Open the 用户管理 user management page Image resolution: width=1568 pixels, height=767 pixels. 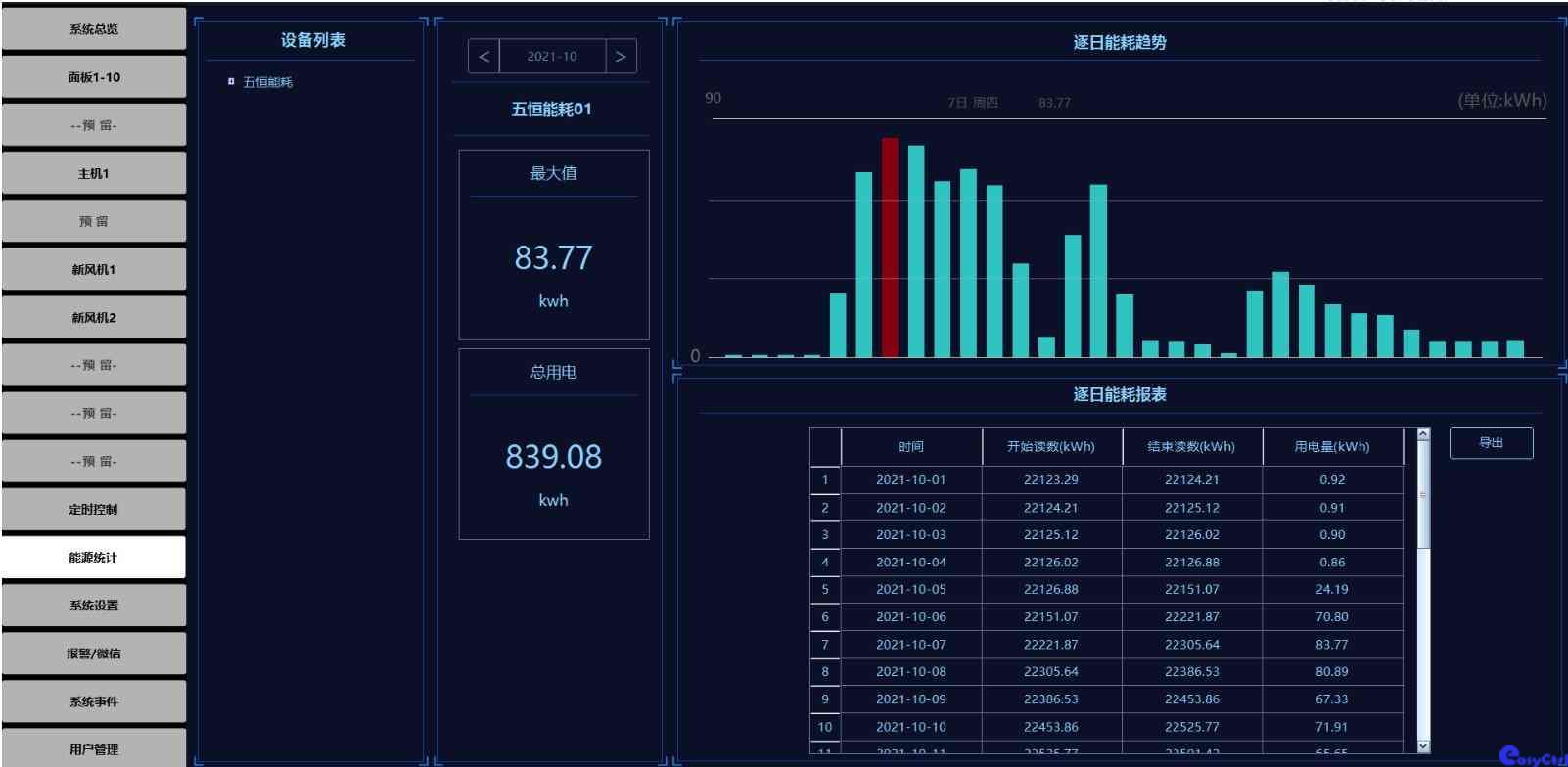94,748
